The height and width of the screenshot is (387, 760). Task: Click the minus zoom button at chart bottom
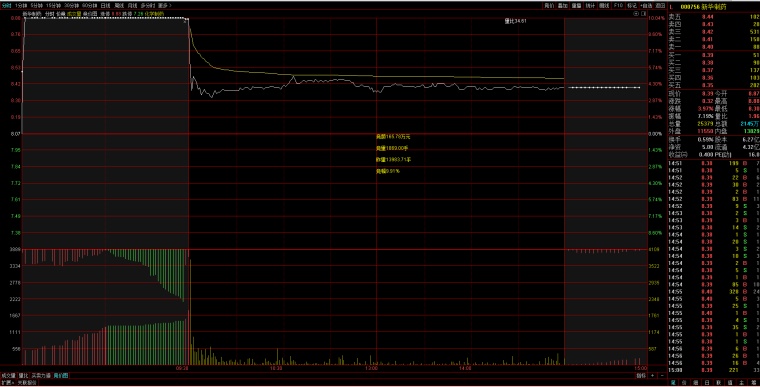tap(662, 375)
